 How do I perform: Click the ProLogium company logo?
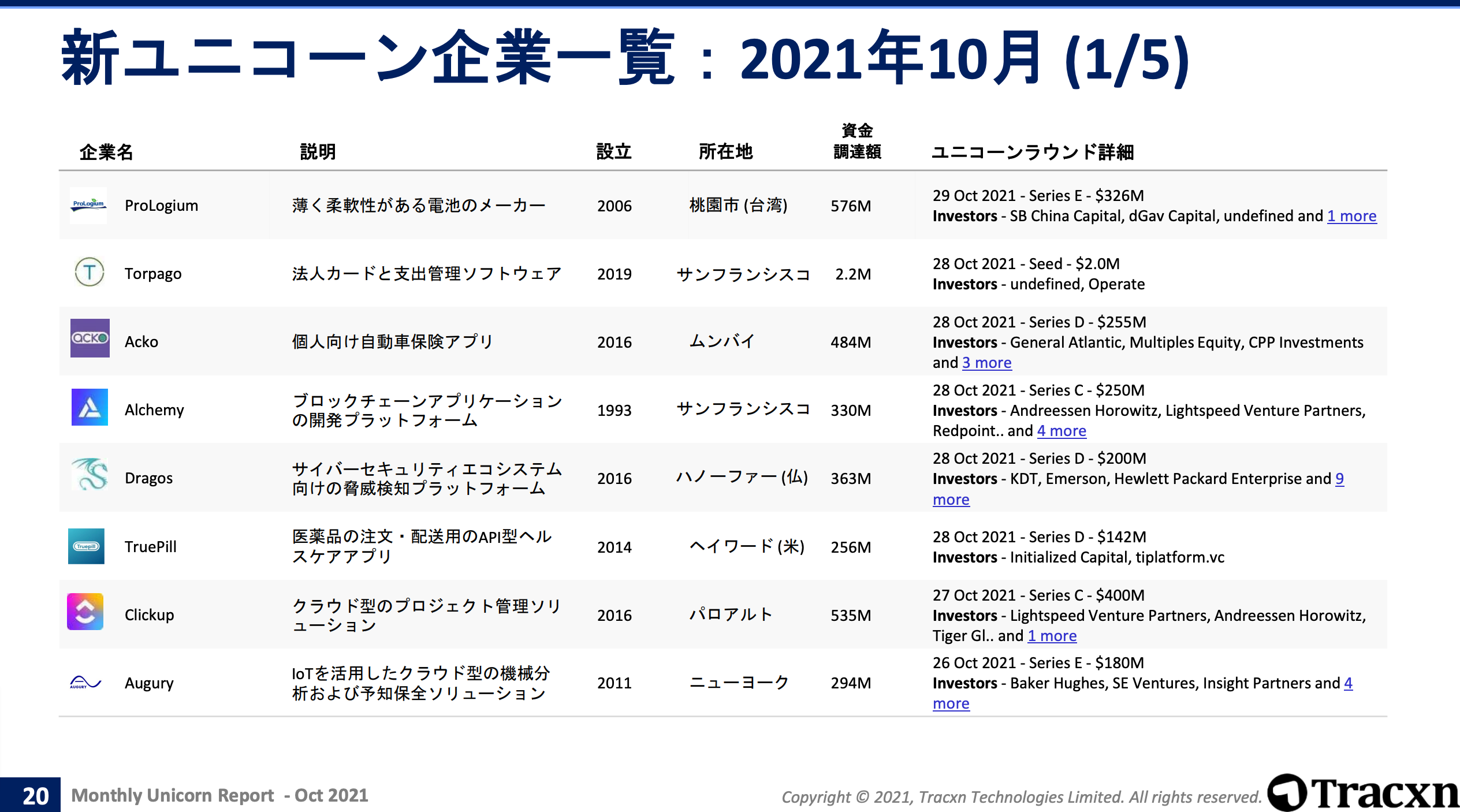(88, 205)
